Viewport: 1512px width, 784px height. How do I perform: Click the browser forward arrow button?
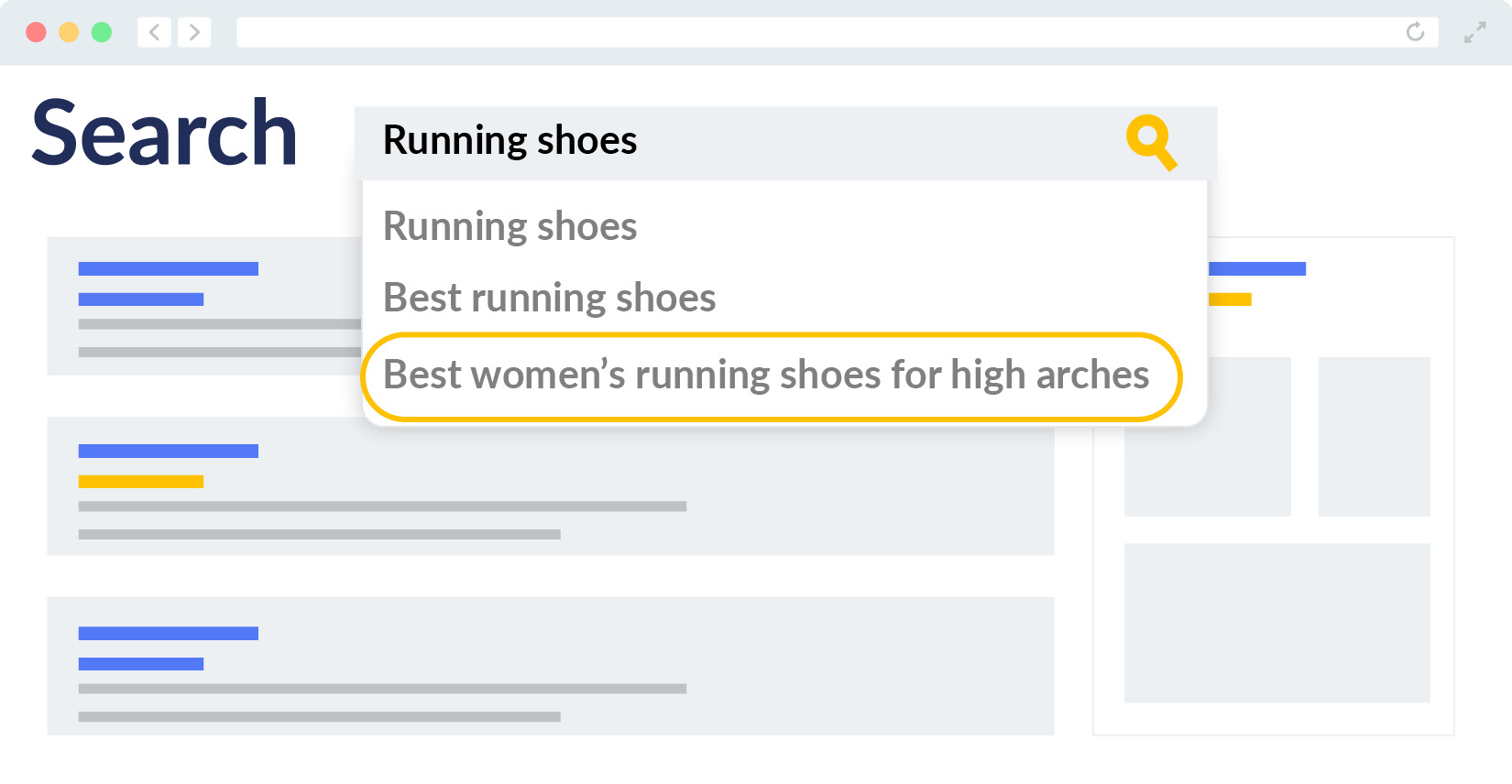(x=194, y=32)
